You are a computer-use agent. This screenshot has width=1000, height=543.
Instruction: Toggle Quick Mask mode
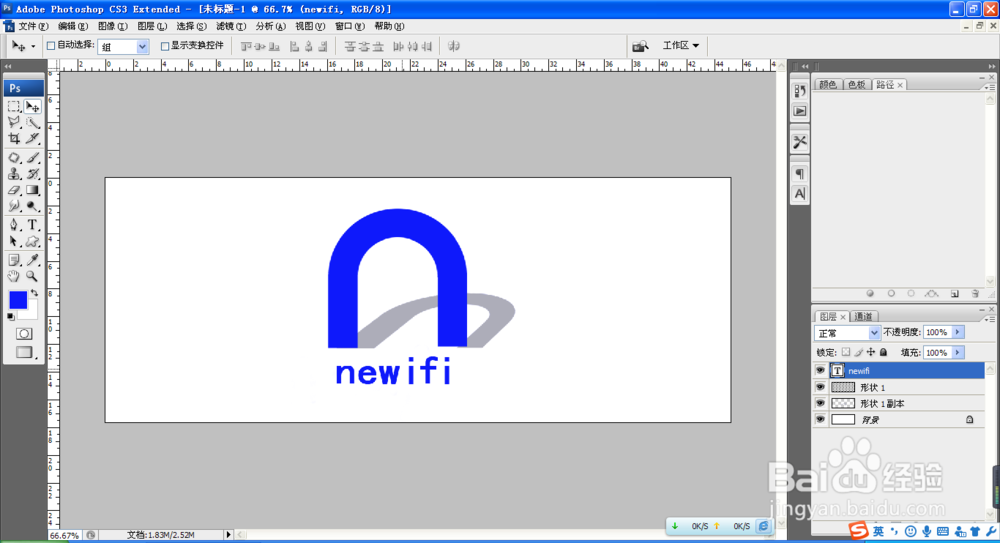[x=24, y=334]
